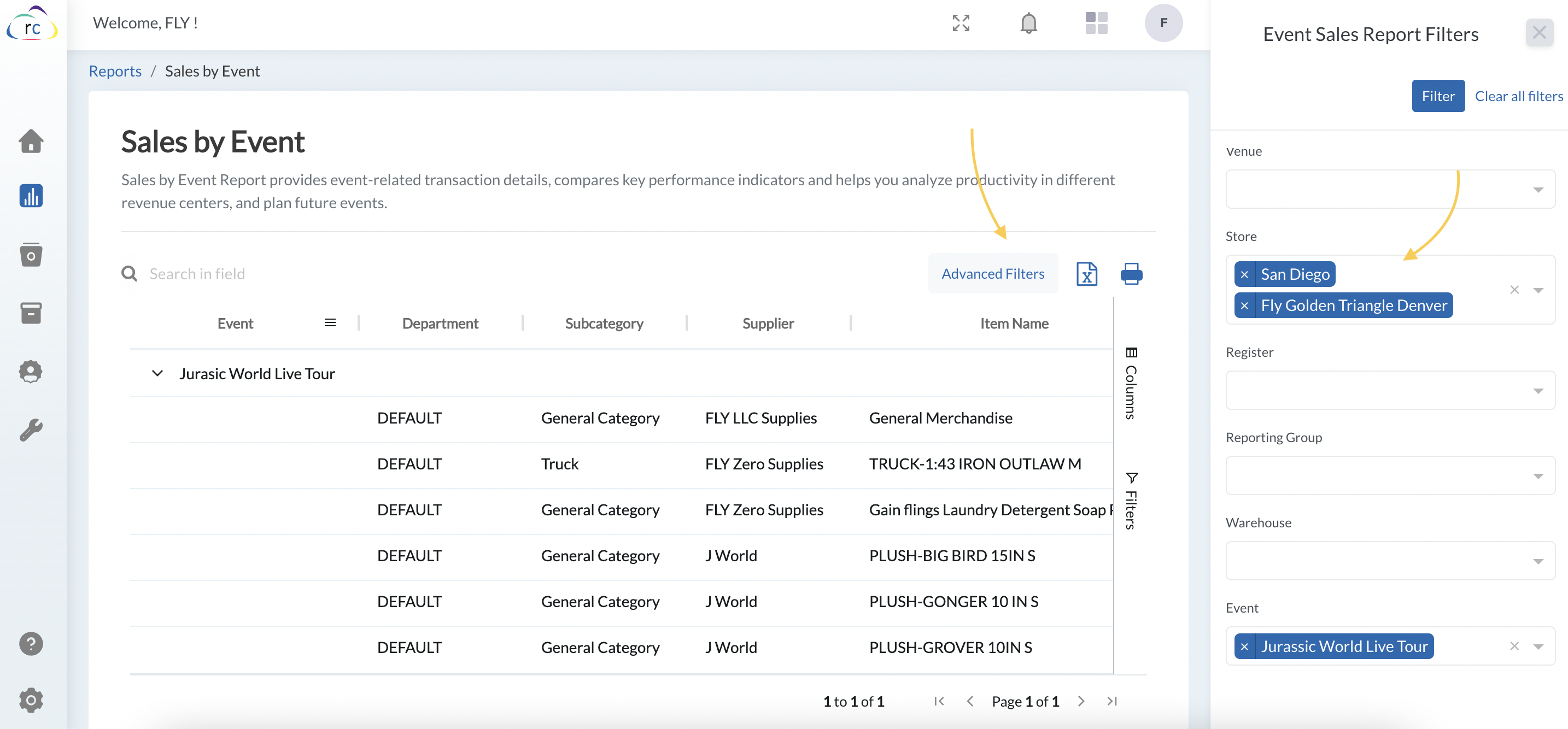Sort by the Department column header
This screenshot has width=1568, height=729.
pos(440,323)
